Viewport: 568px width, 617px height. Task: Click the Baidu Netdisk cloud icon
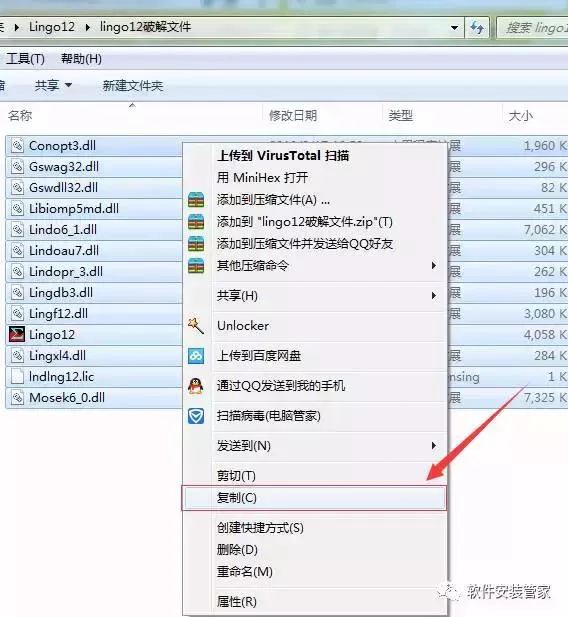coord(196,356)
